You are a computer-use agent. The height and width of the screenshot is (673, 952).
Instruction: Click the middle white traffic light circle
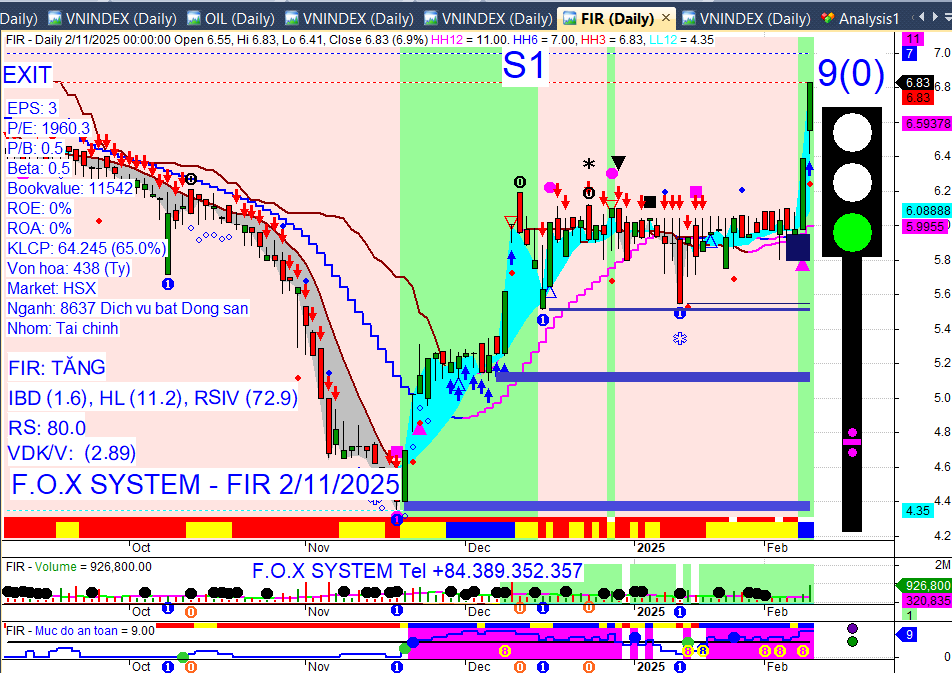(852, 182)
